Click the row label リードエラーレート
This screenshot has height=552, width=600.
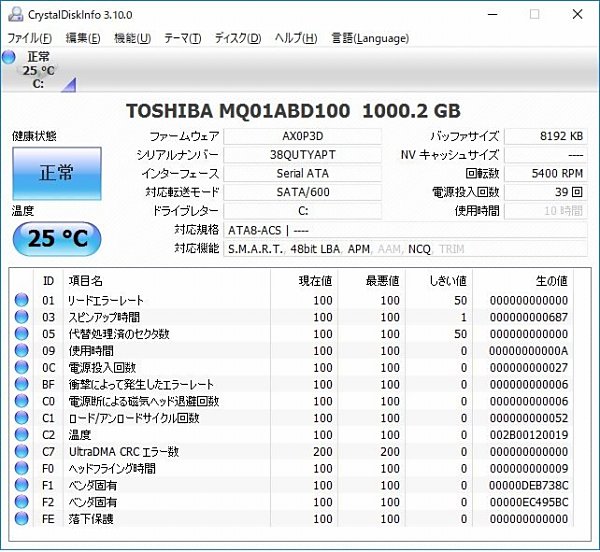pyautogui.click(x=106, y=300)
